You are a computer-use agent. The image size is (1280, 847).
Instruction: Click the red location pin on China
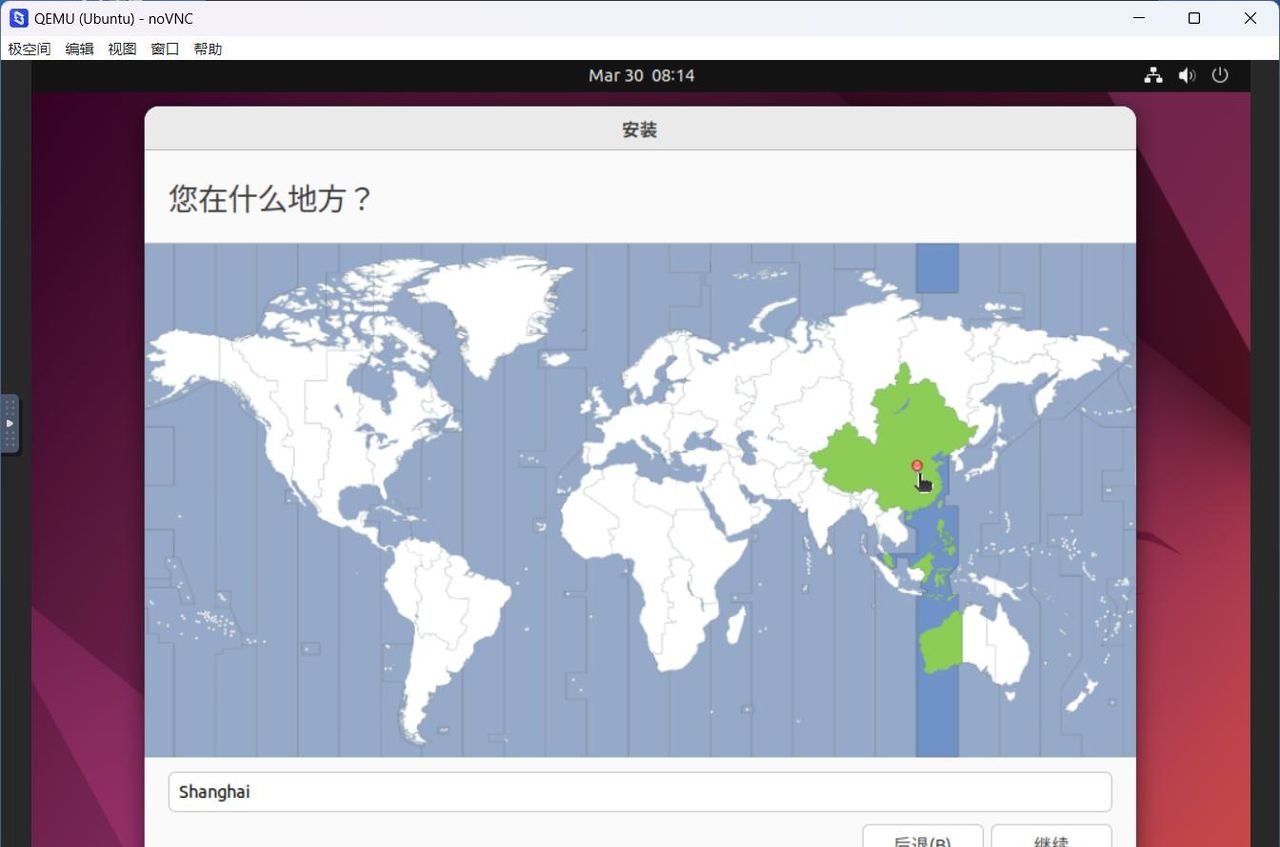pyautogui.click(x=917, y=466)
